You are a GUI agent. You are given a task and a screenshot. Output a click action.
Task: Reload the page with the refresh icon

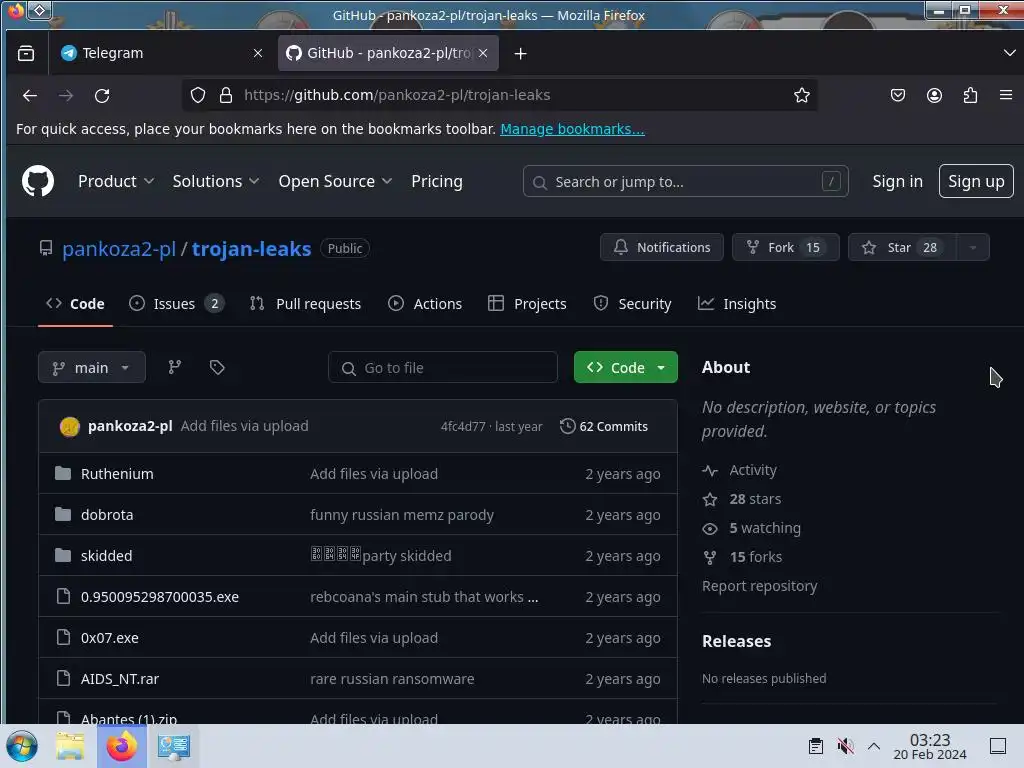coord(102,95)
